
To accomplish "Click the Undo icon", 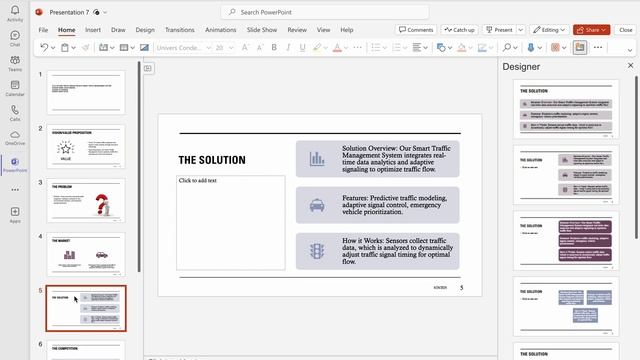I will (44, 48).
